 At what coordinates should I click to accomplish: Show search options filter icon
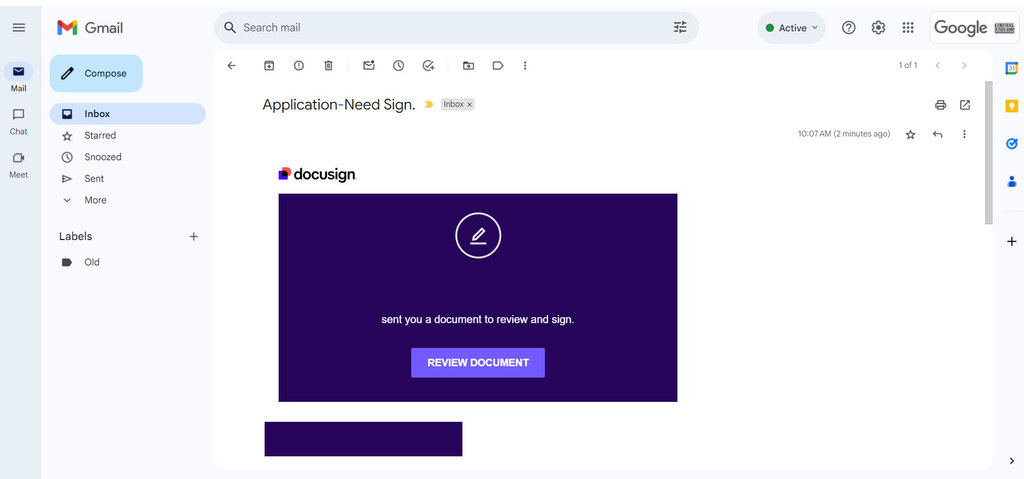point(680,27)
